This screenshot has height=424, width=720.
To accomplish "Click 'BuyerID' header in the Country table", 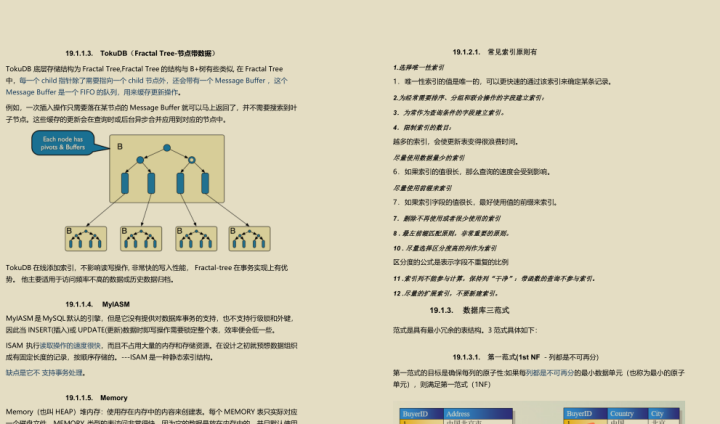I will [585, 414].
